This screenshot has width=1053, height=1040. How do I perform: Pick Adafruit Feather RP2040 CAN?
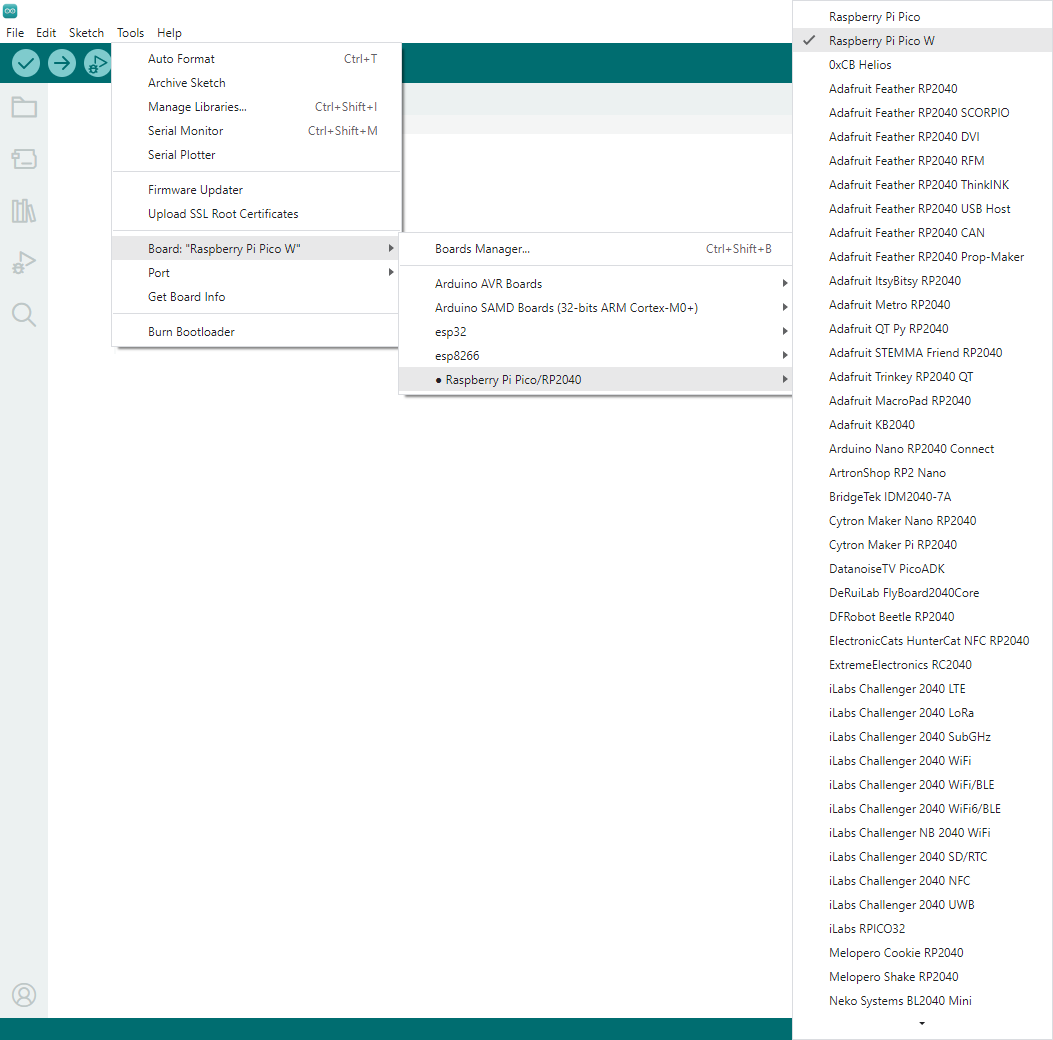923,233
